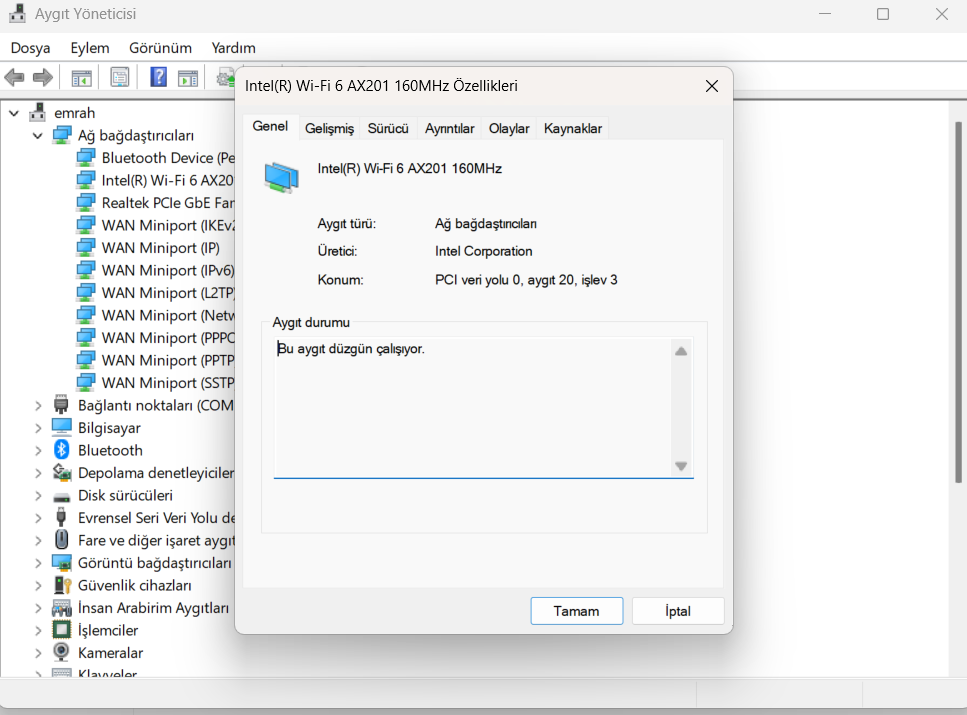Click the Bluetooth Device adapter icon
The width and height of the screenshot is (967, 715).
[86, 158]
